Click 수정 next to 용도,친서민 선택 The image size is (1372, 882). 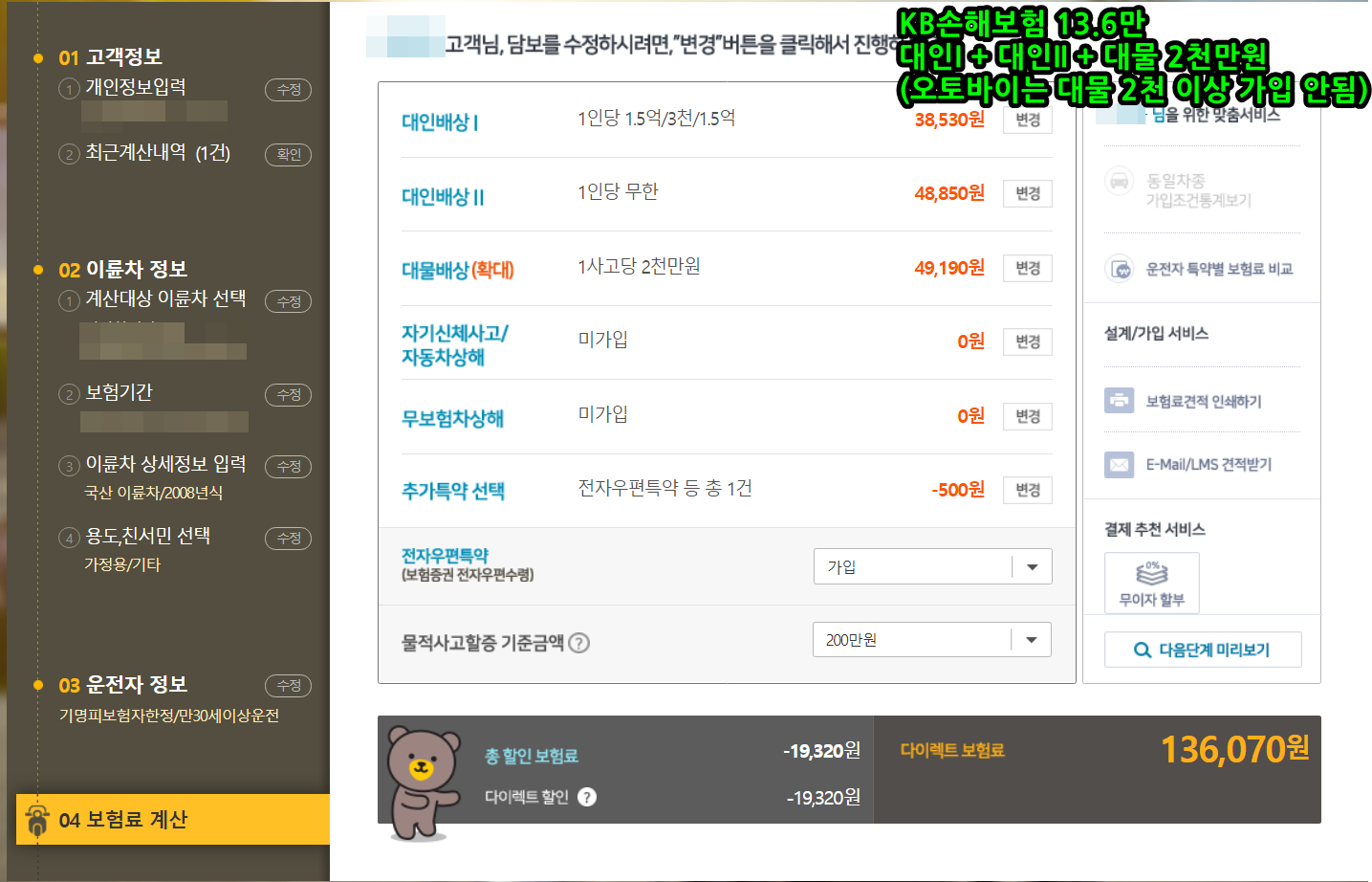click(x=288, y=538)
